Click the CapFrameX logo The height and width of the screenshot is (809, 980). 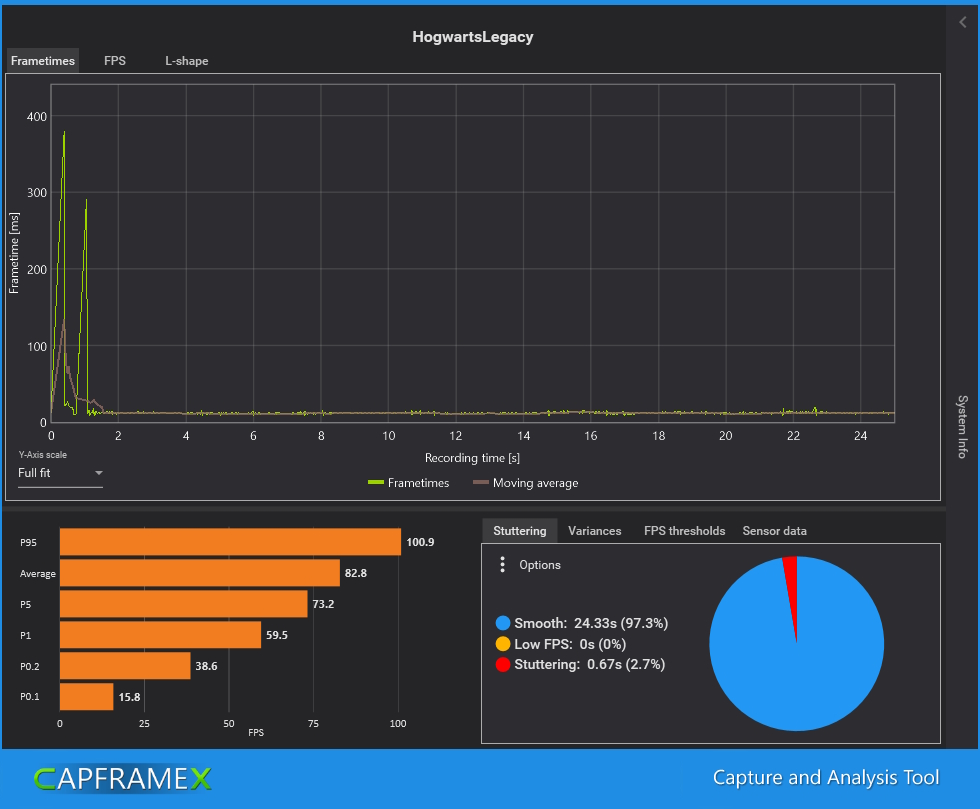pyautogui.click(x=122, y=779)
